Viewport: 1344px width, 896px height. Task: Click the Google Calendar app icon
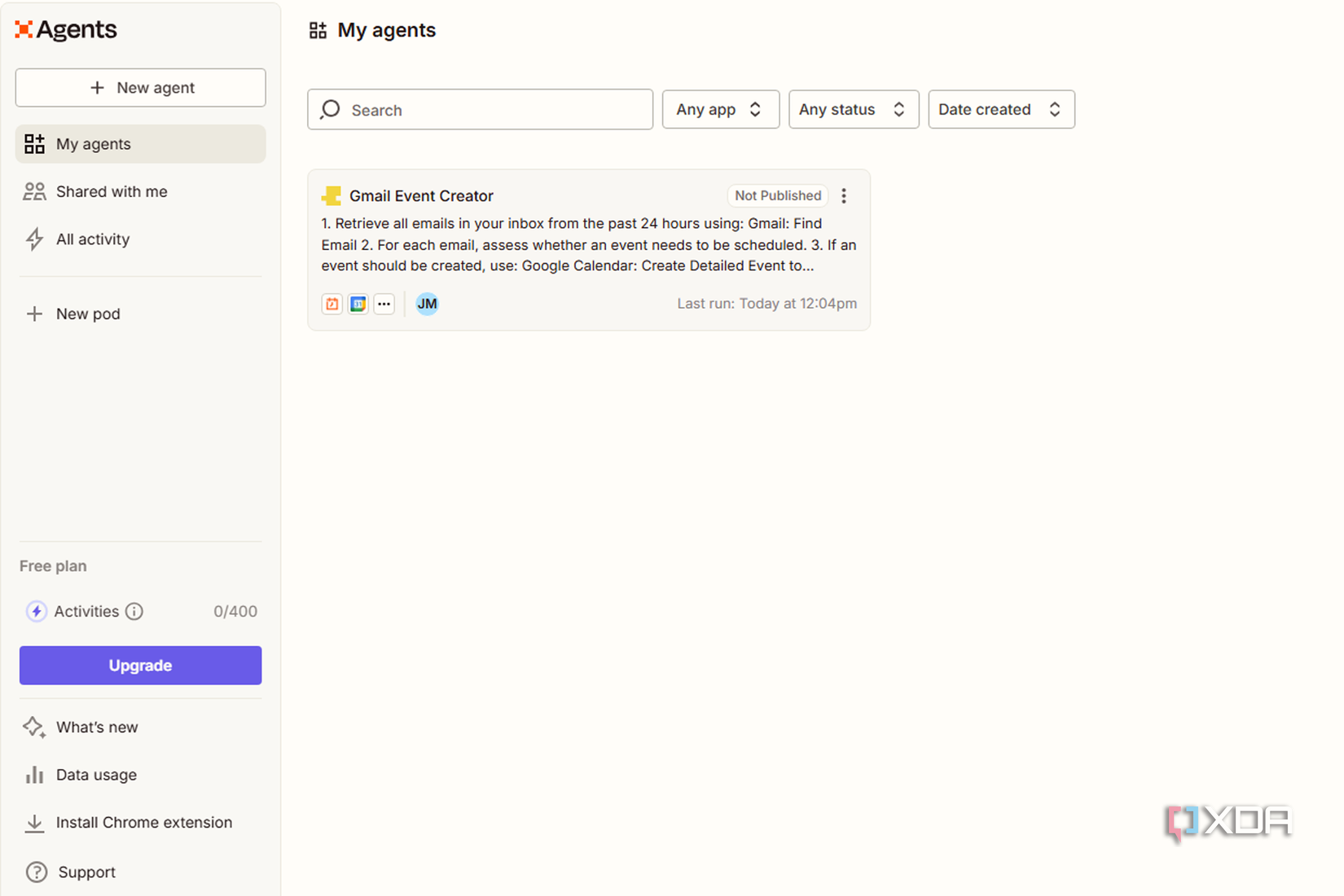click(358, 304)
